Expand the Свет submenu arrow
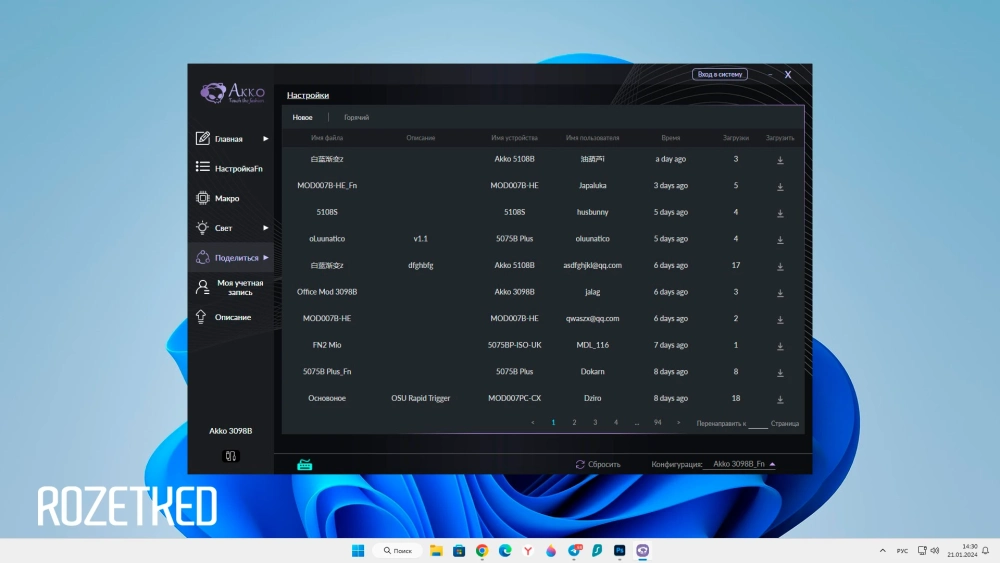1000x563 pixels. pos(266,228)
